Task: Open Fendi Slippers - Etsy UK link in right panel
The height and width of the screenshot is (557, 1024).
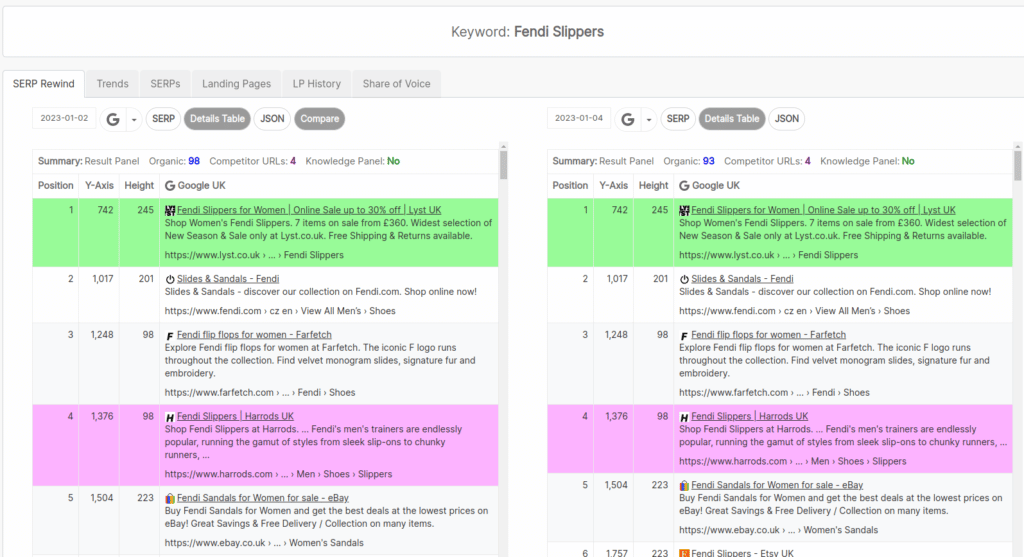Action: 743,553
